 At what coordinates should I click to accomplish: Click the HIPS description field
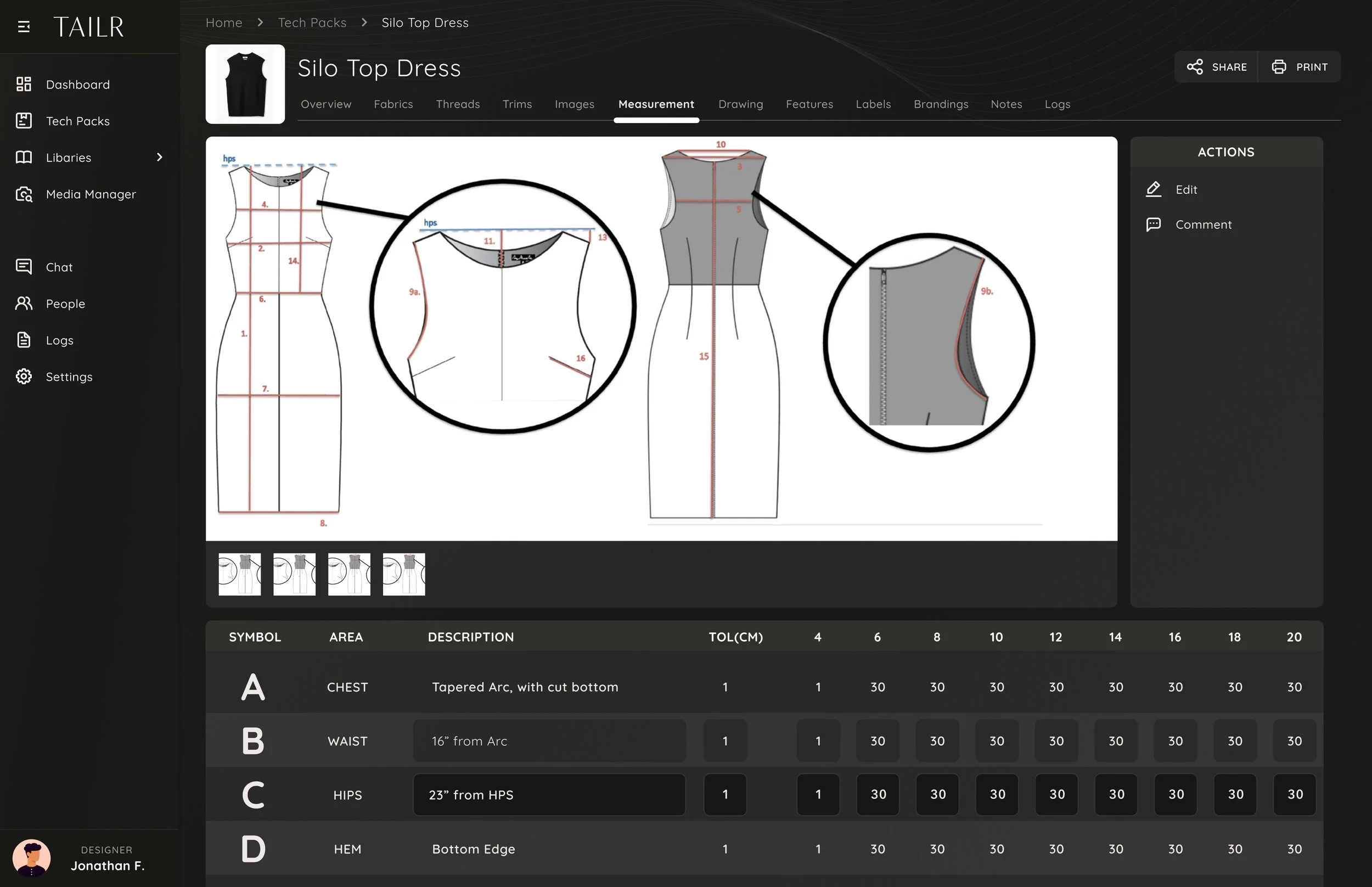point(549,795)
